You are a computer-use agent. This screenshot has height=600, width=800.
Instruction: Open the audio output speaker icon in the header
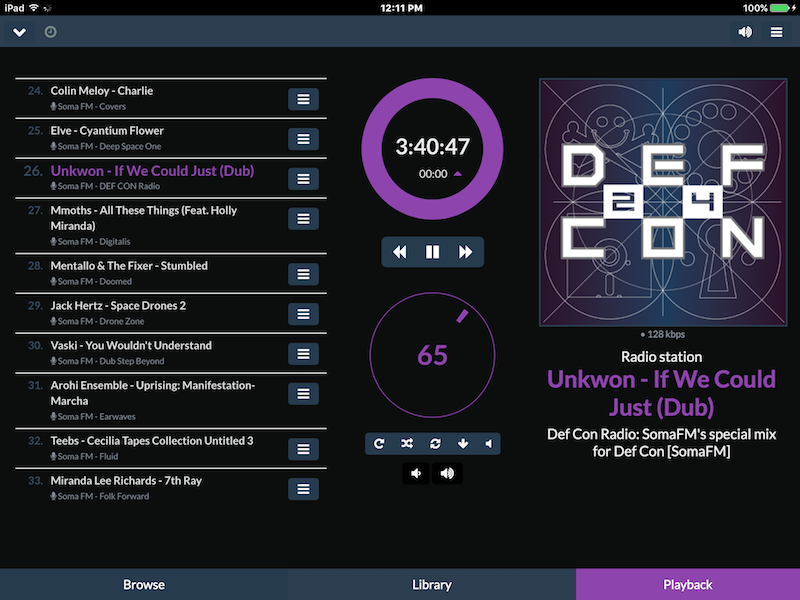[745, 32]
